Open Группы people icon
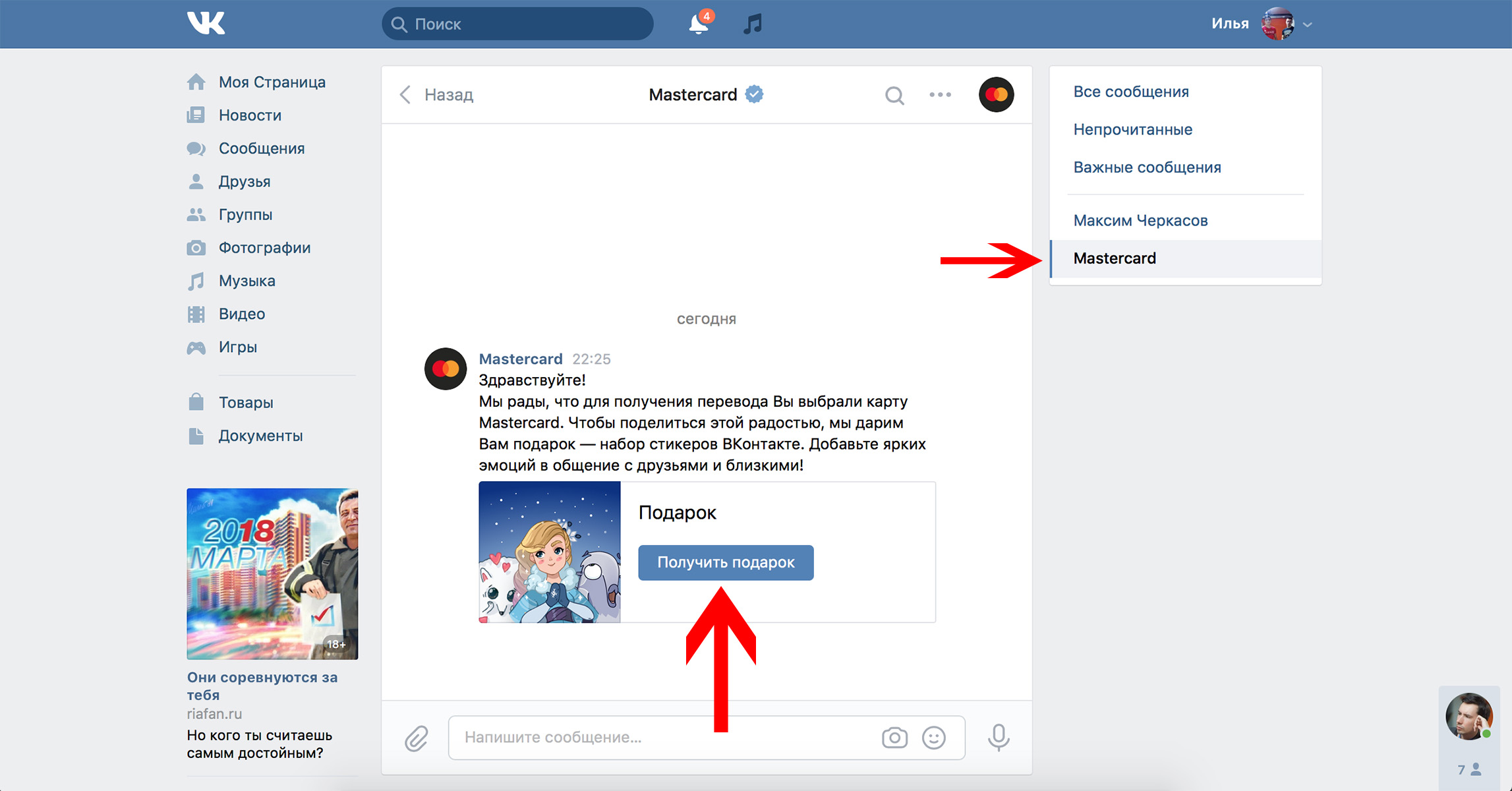 (196, 214)
